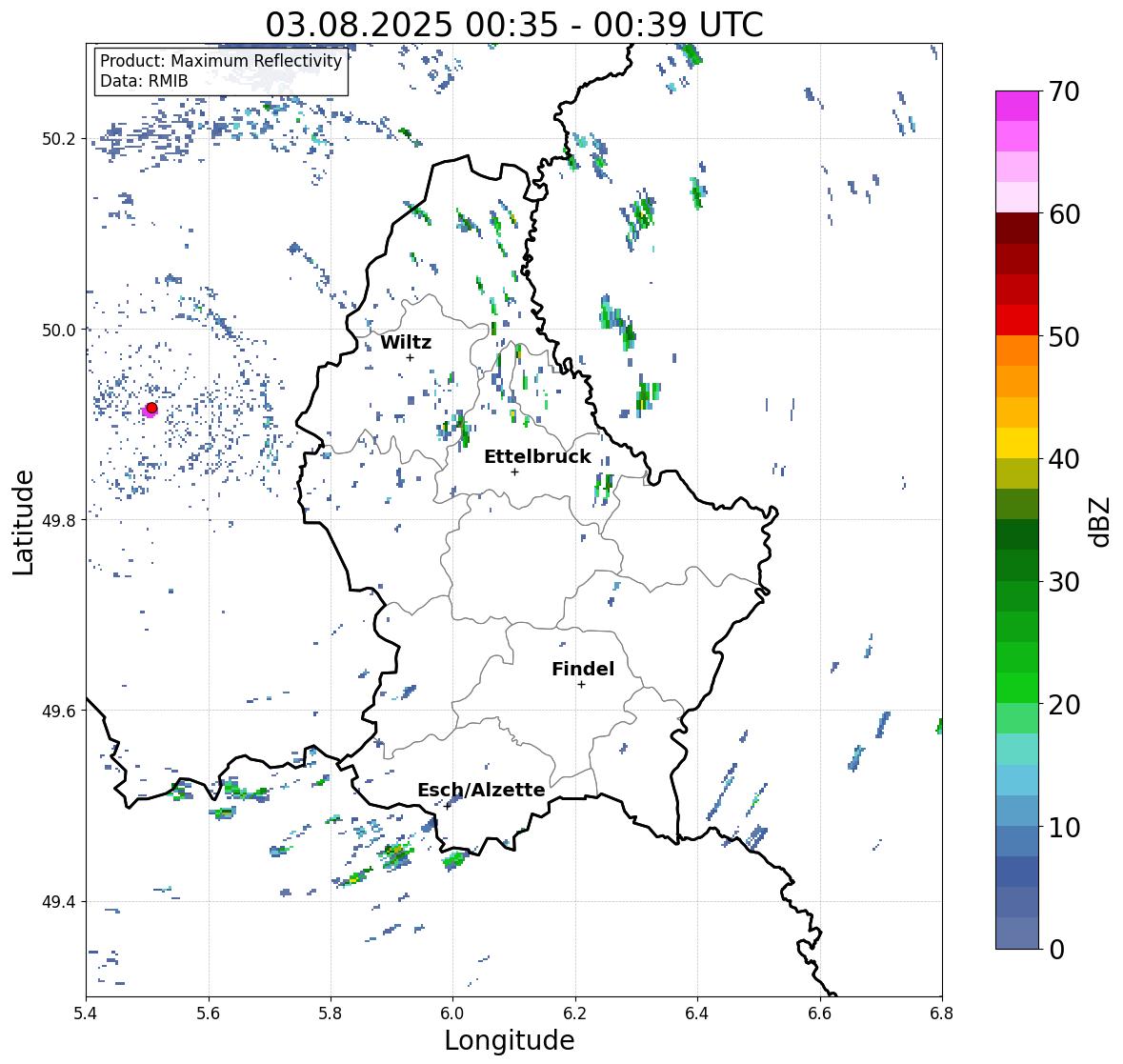Click the latitude tick label 49.6
The image size is (1123, 1064).
59,711
